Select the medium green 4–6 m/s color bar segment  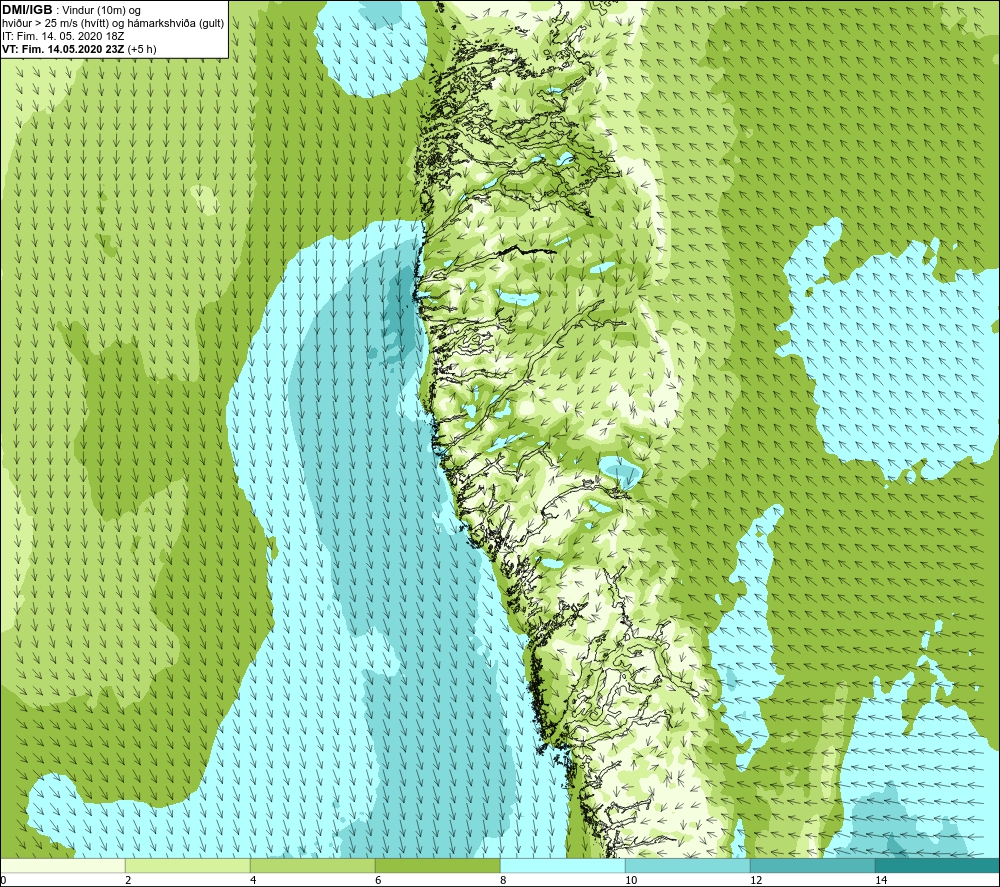tap(312, 865)
